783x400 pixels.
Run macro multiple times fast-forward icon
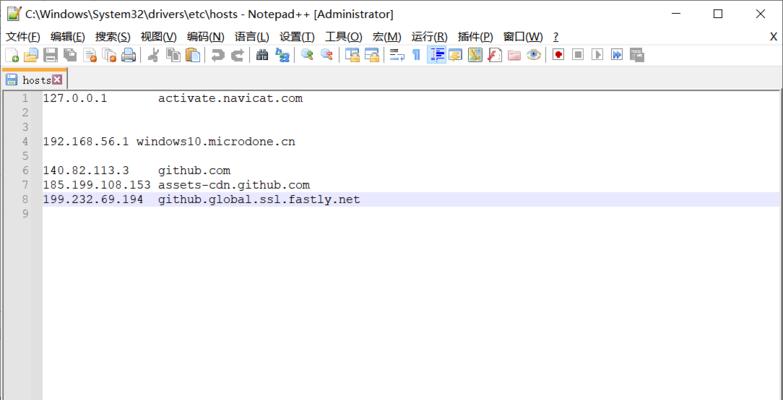coord(617,55)
